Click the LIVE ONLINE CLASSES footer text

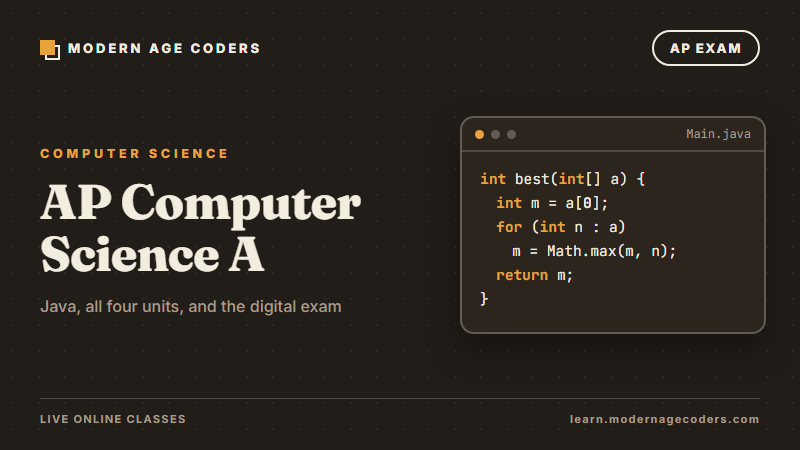pyautogui.click(x=113, y=419)
